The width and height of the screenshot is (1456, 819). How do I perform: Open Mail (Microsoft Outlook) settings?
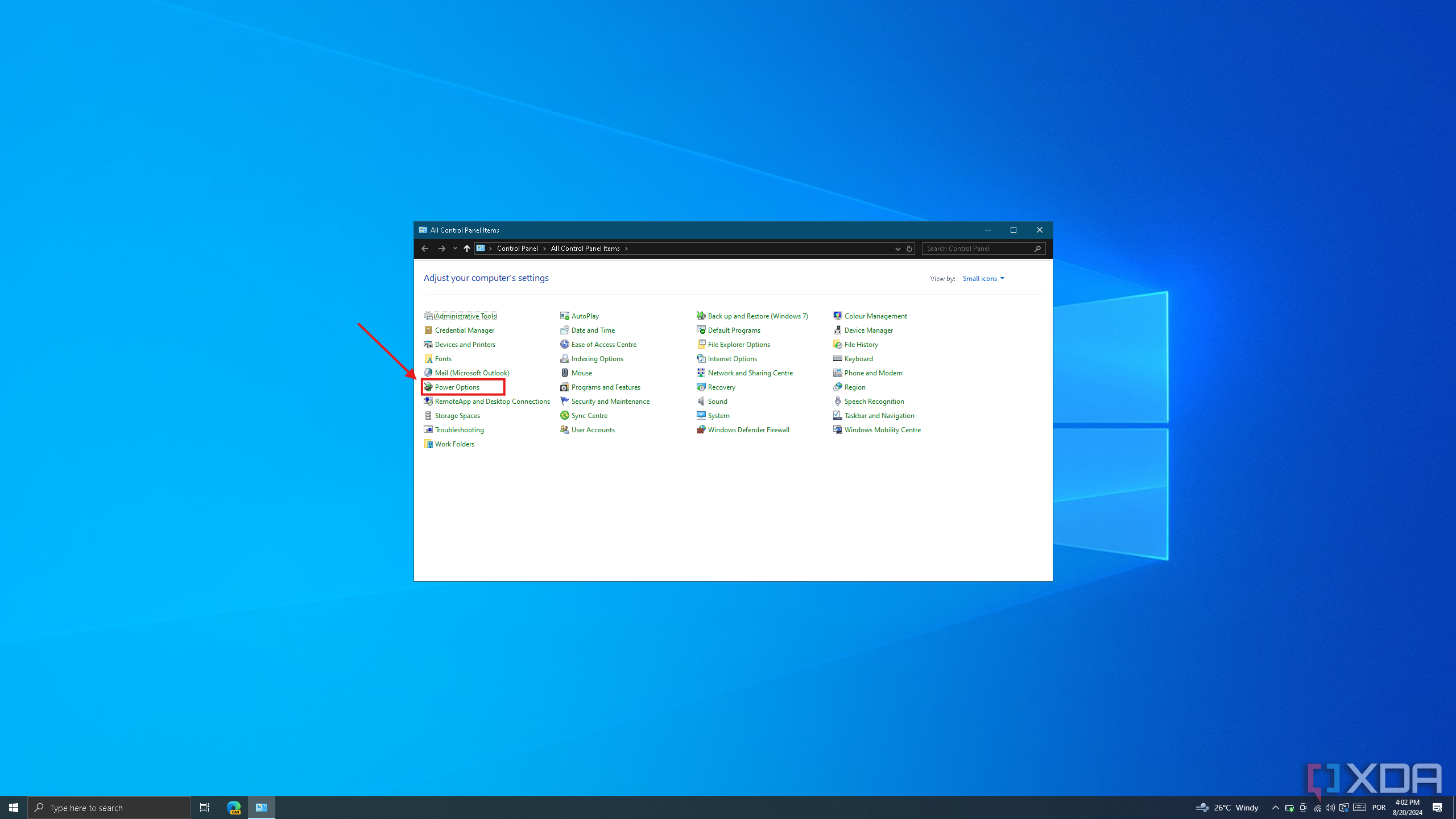click(x=471, y=372)
